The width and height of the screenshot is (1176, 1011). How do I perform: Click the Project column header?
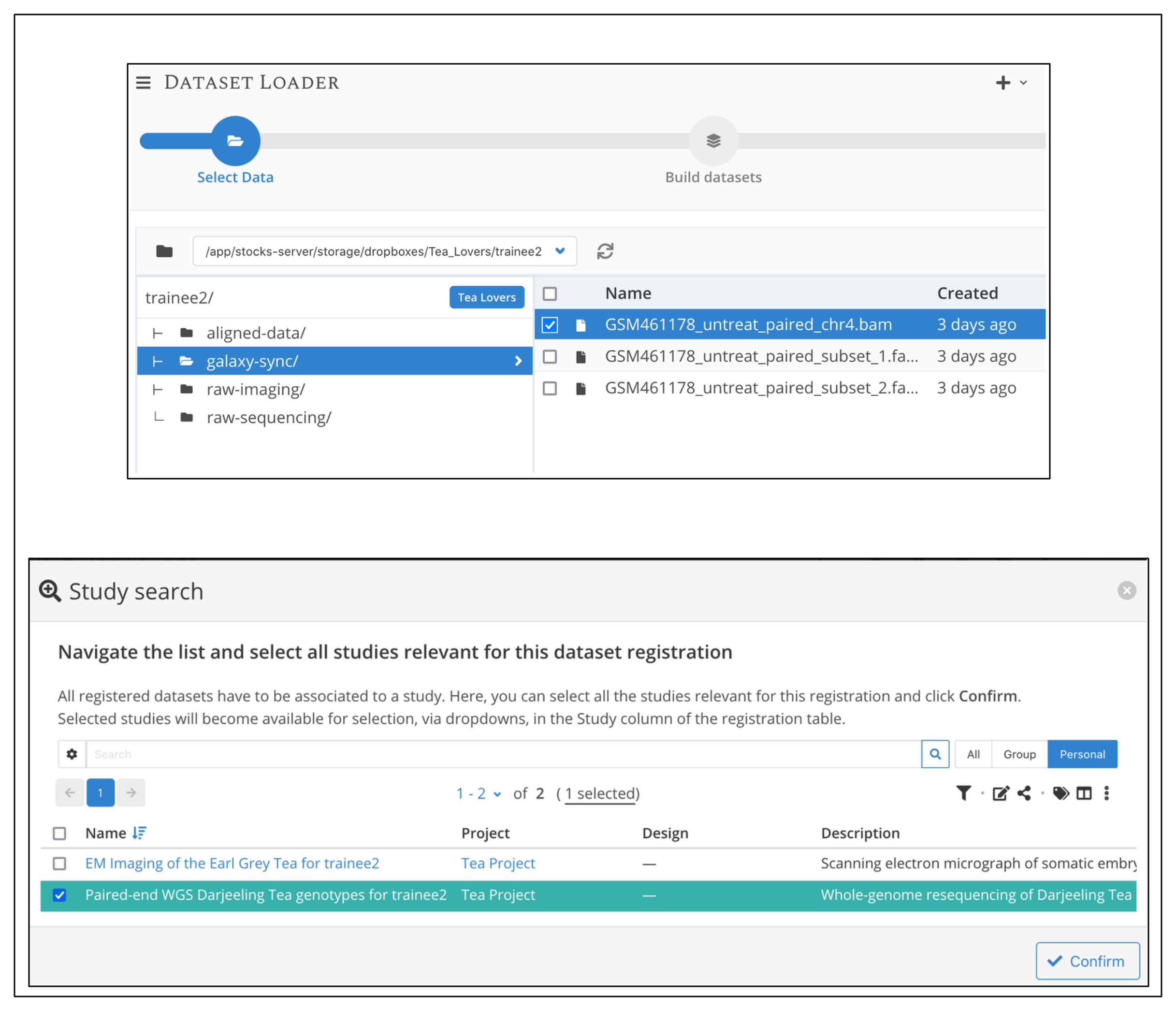coord(485,834)
